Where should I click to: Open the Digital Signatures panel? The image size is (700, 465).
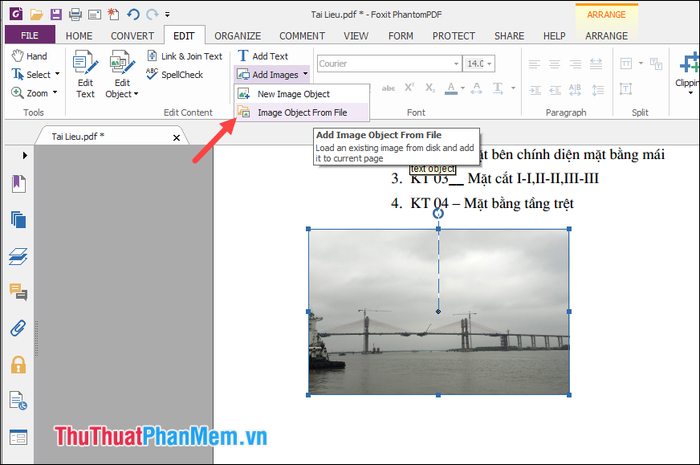[18, 401]
